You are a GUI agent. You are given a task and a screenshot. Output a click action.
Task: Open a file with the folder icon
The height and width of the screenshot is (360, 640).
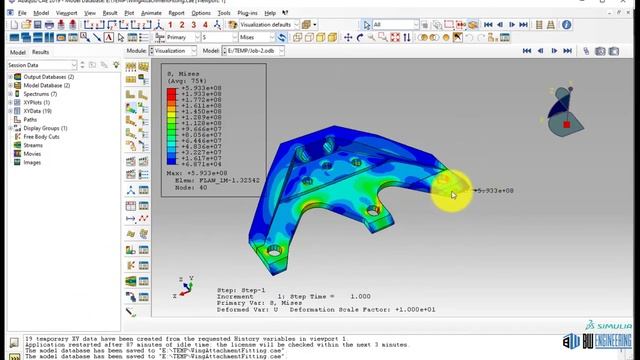(26, 25)
